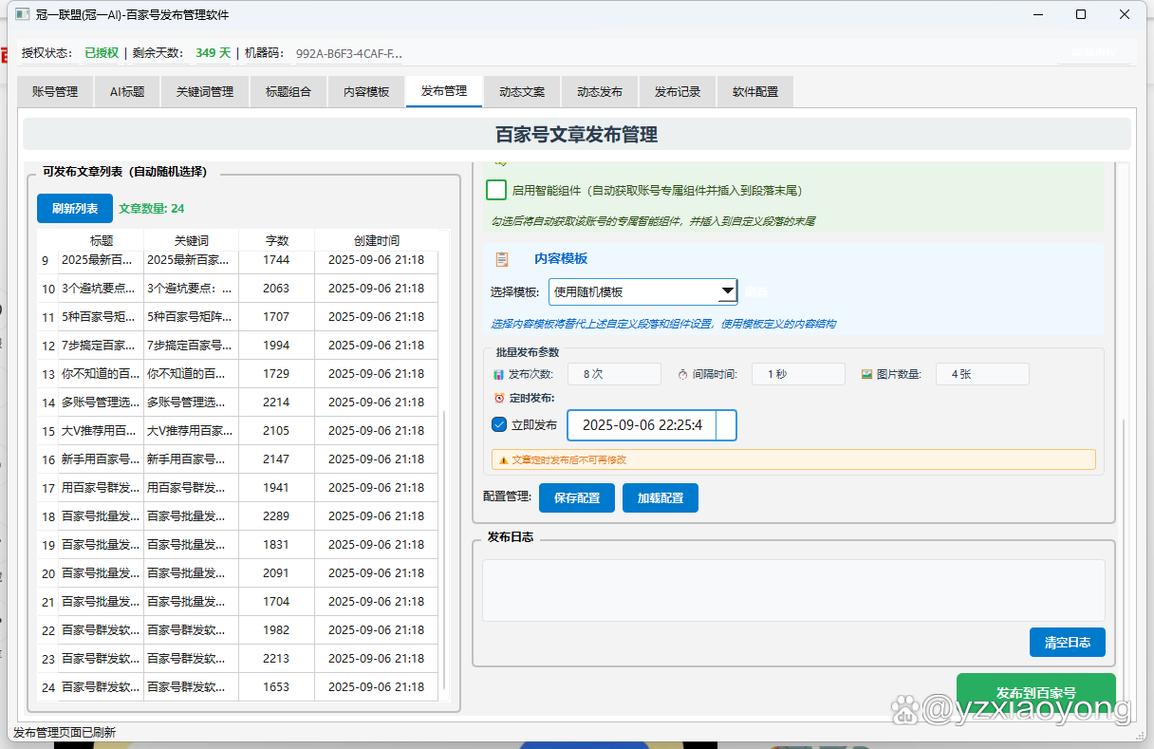The height and width of the screenshot is (749, 1154).
Task: Open the scheduled date-time picker button
Action: pos(726,425)
